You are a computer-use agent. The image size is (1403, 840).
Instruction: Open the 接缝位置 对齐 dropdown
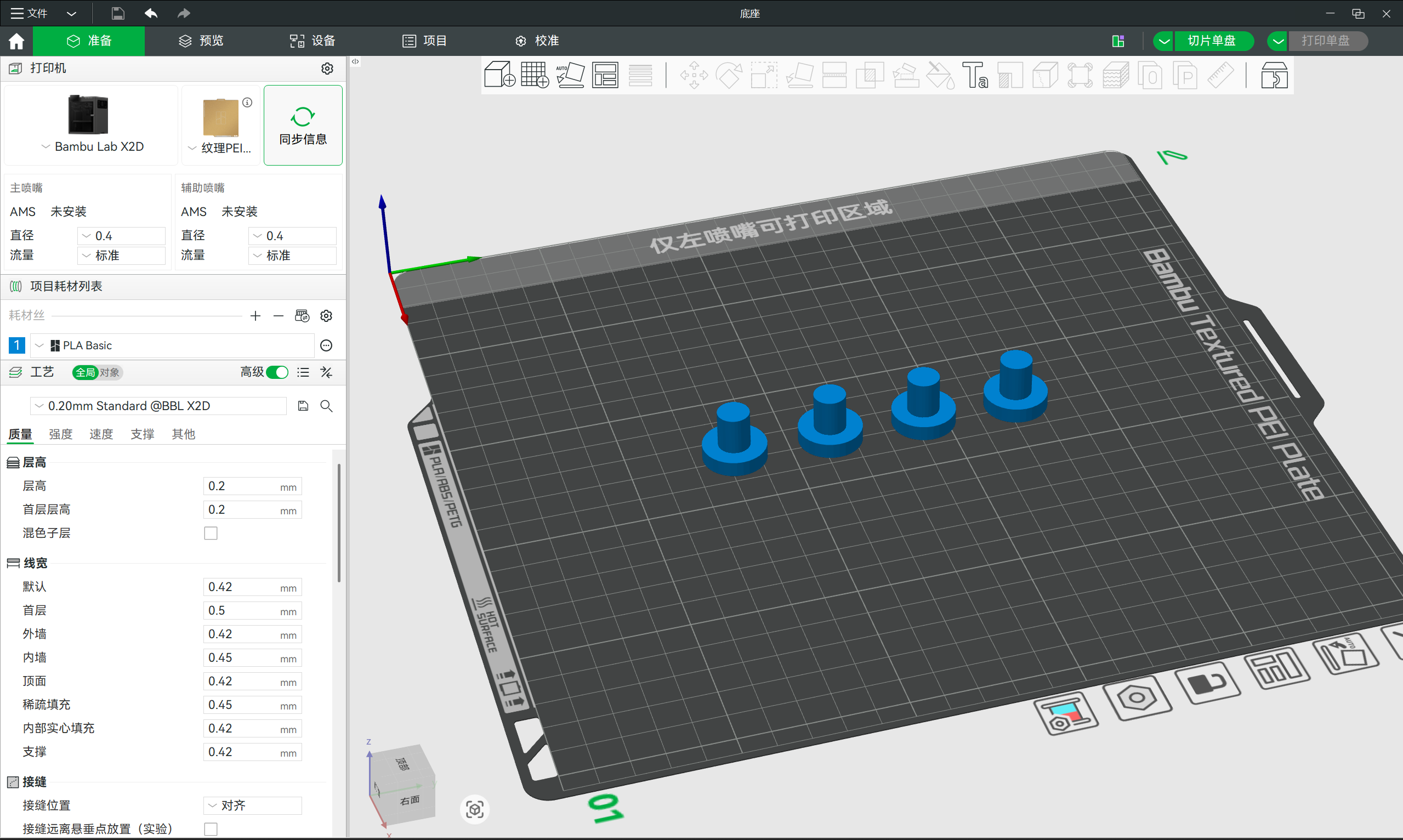[x=252, y=805]
